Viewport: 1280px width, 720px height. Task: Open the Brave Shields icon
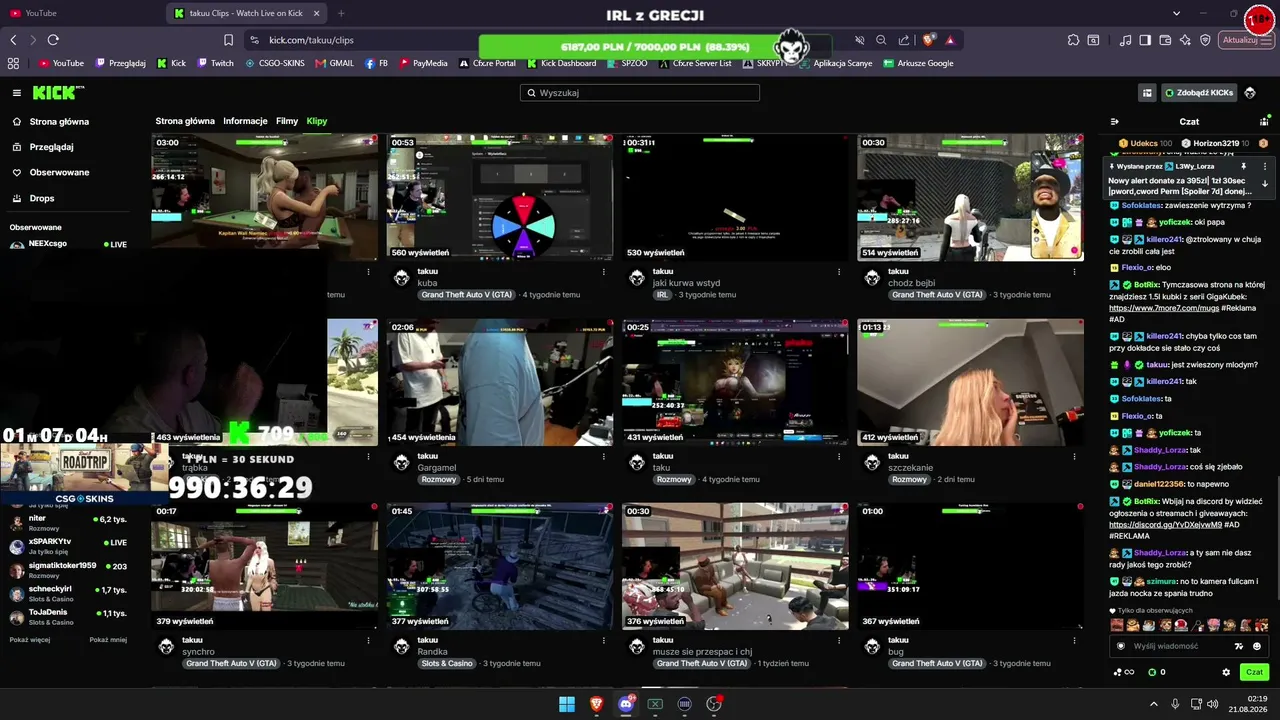tap(927, 40)
